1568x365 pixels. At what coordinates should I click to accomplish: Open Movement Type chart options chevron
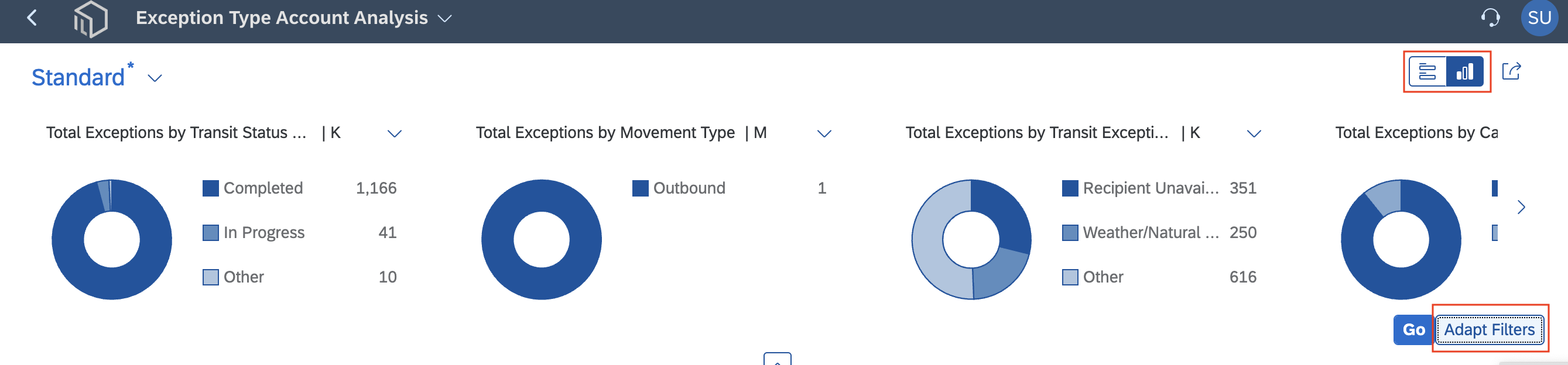click(824, 134)
